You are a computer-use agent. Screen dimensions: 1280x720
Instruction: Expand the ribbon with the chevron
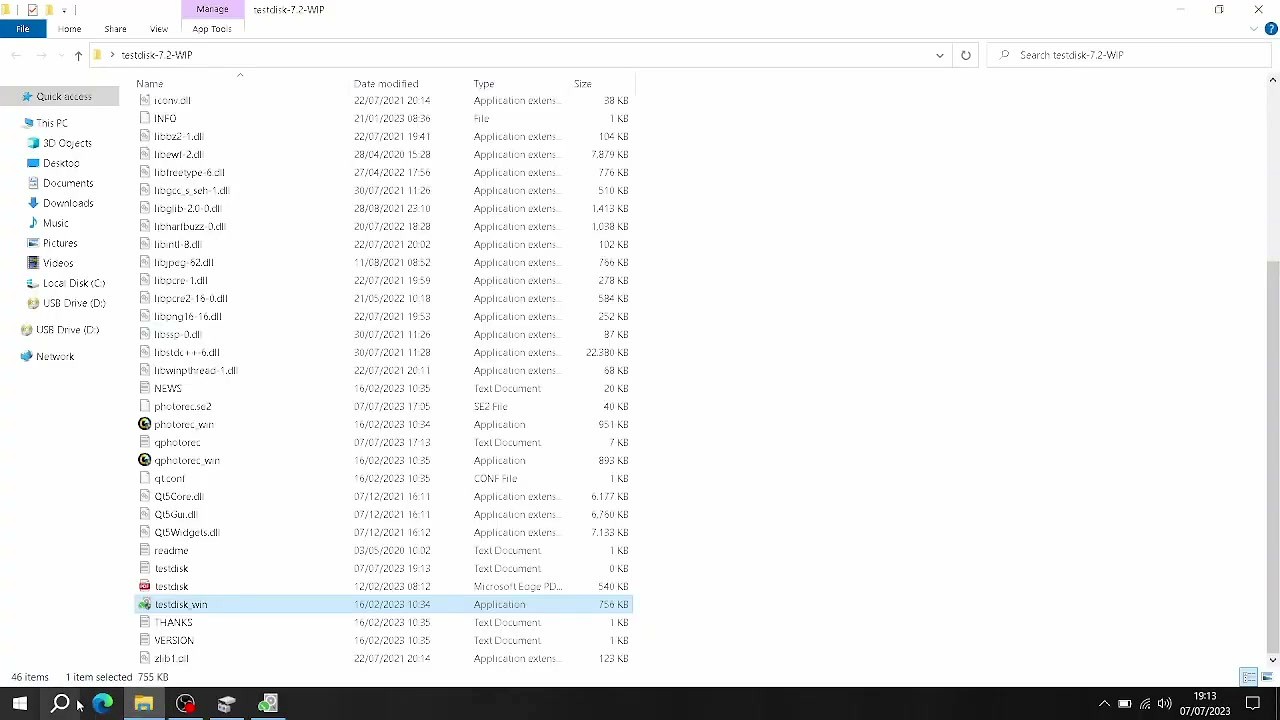pos(1254,29)
